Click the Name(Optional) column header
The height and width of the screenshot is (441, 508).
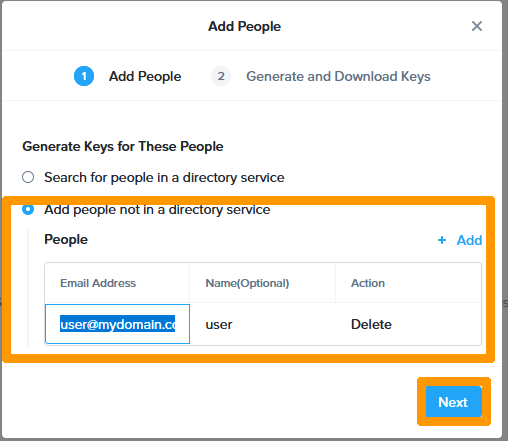click(x=247, y=283)
